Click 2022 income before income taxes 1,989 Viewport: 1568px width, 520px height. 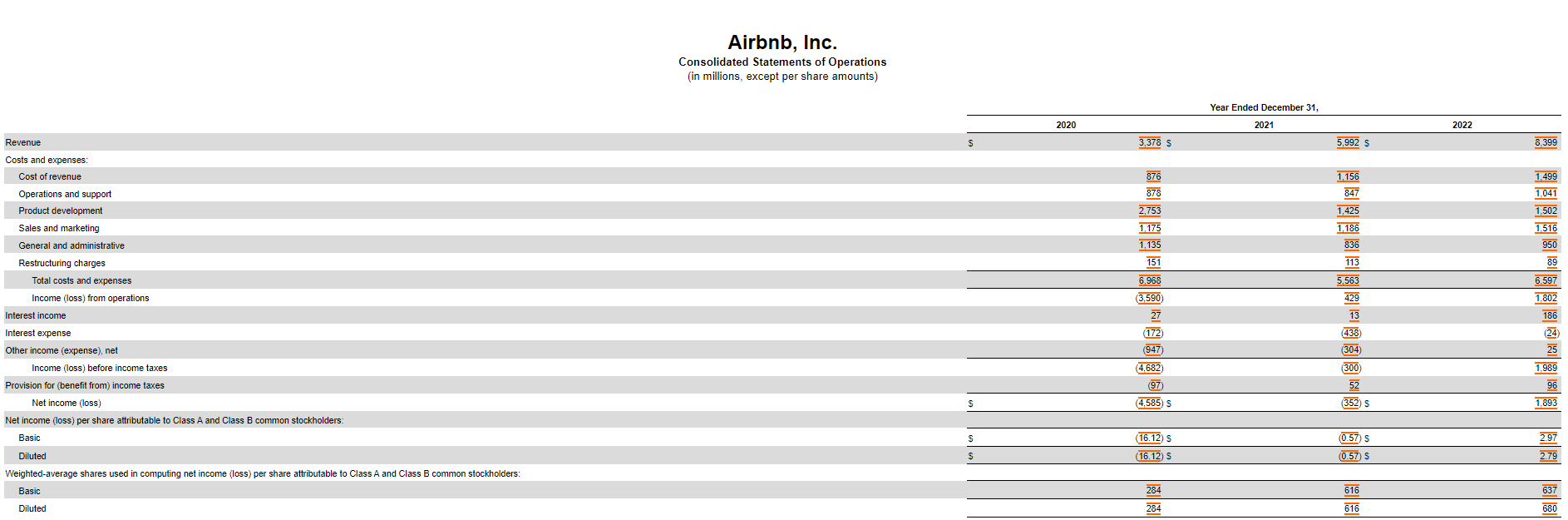point(1546,368)
